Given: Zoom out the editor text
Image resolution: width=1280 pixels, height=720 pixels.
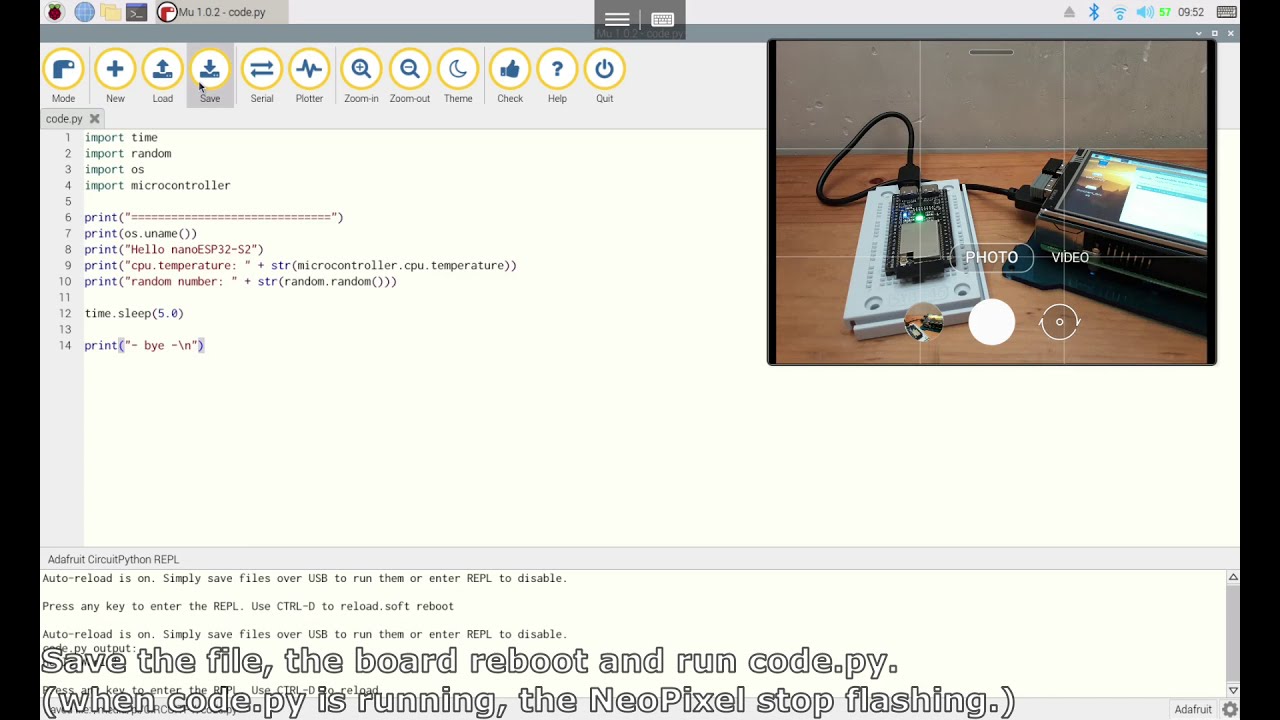Looking at the screenshot, I should [x=409, y=77].
